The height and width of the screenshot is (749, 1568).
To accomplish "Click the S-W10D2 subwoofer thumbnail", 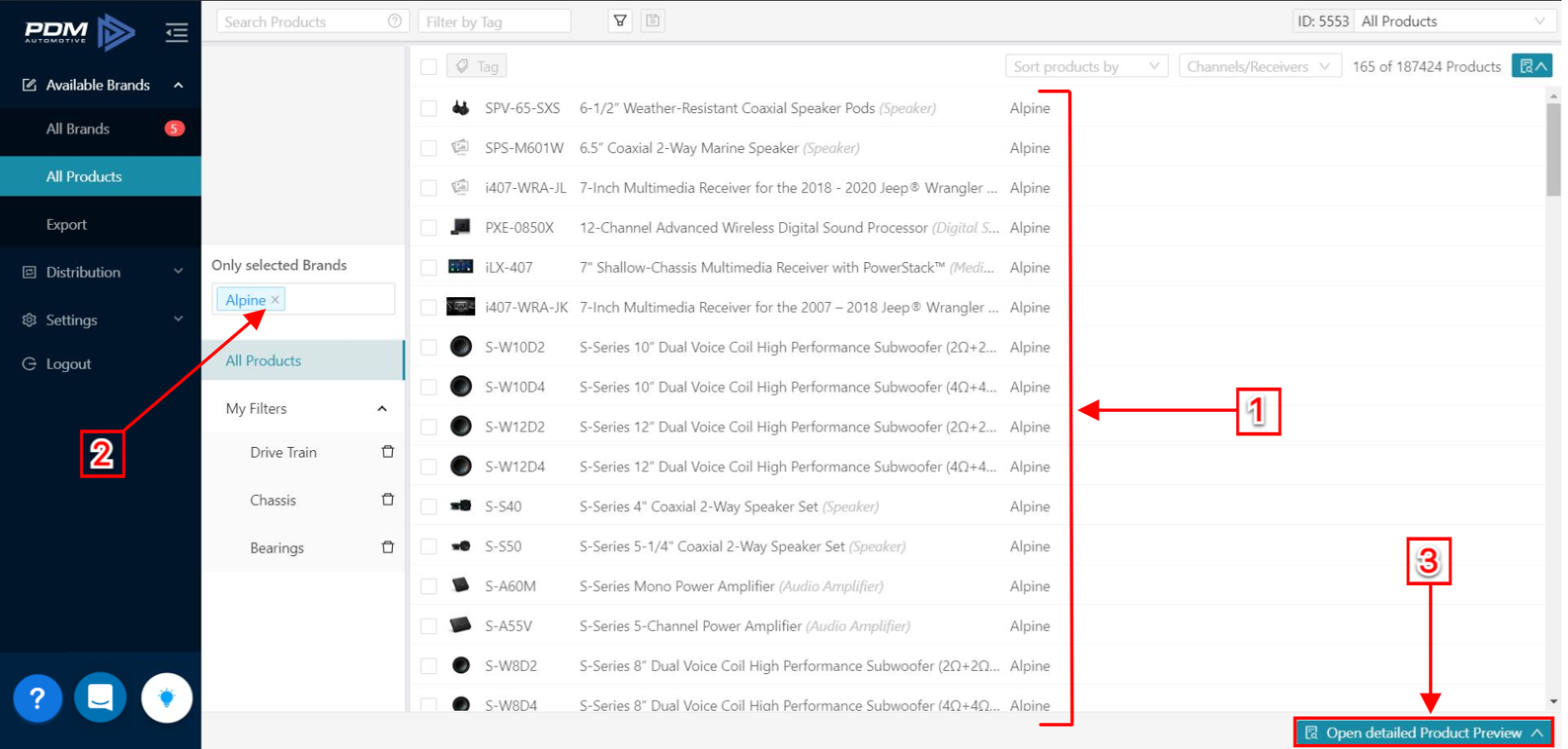I will [460, 346].
